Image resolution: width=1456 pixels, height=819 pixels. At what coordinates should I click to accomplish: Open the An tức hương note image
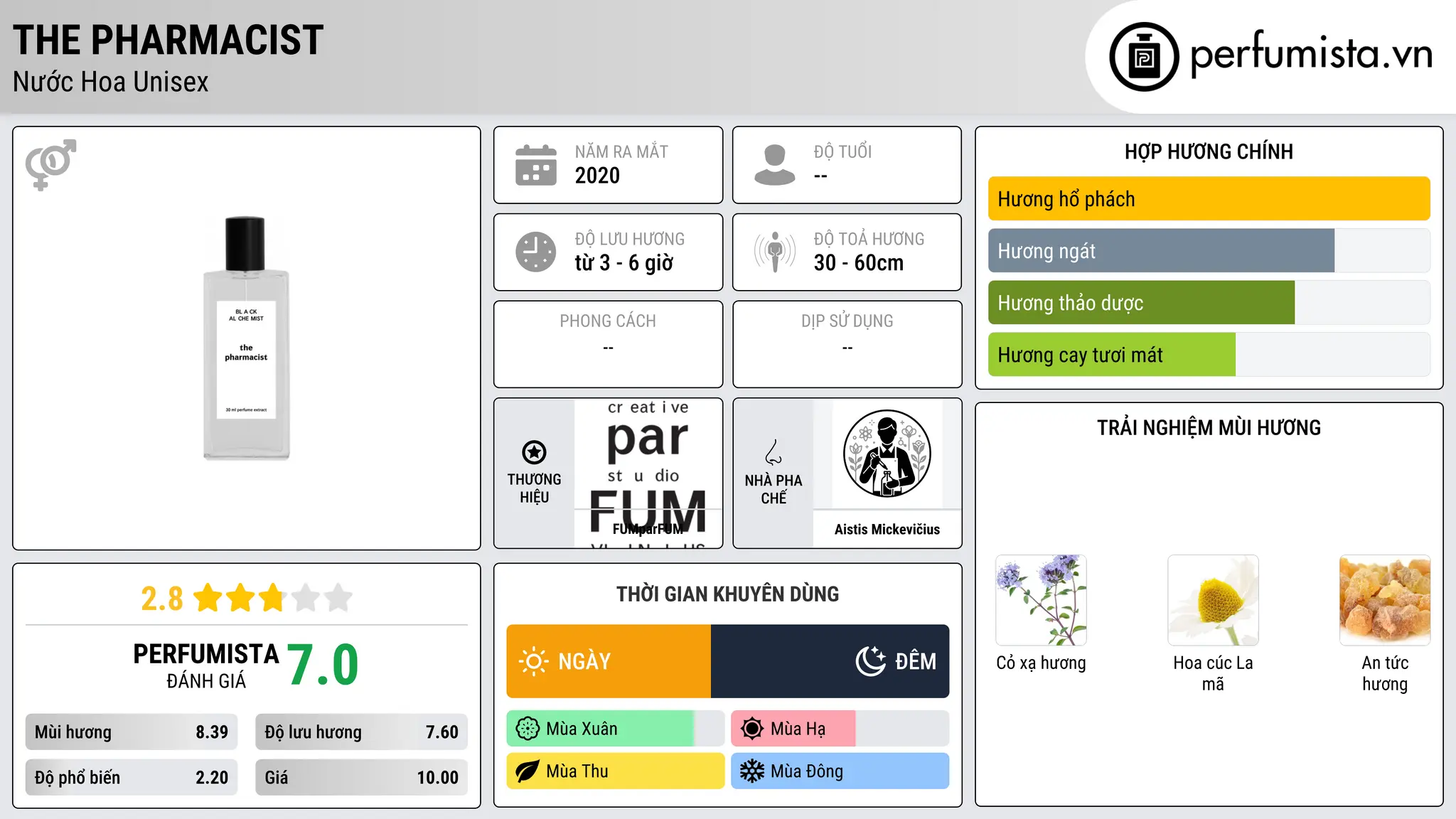click(x=1385, y=600)
